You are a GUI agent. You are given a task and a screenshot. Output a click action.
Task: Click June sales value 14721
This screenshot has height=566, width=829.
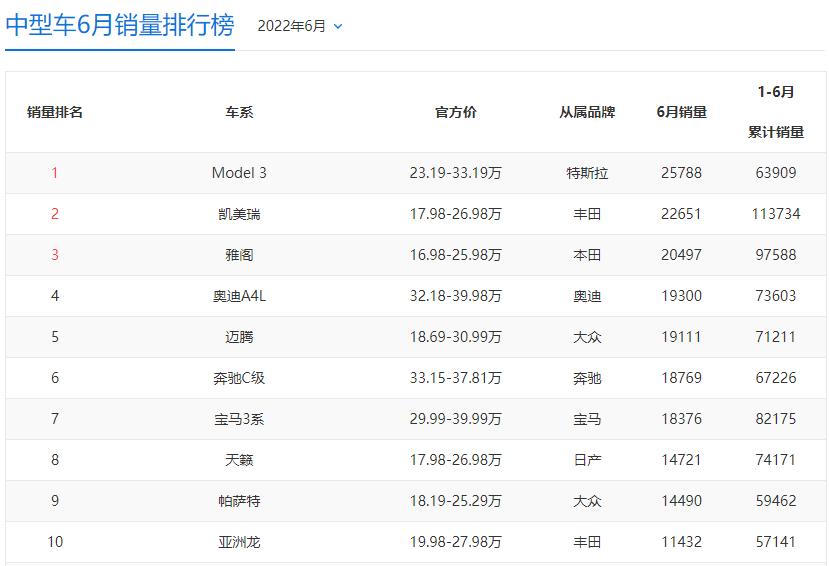681,460
